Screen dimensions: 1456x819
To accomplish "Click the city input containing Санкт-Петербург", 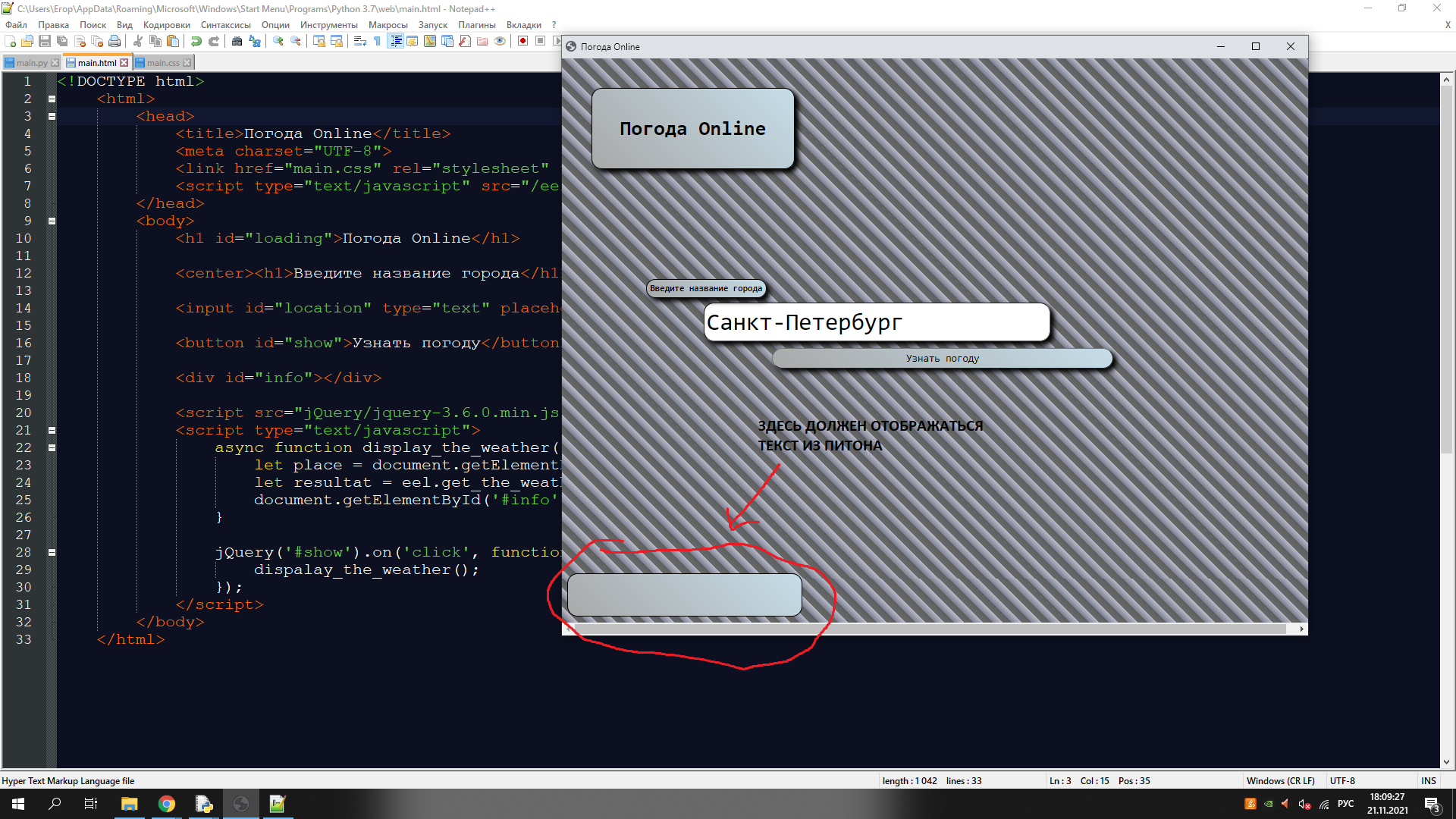I will point(877,322).
